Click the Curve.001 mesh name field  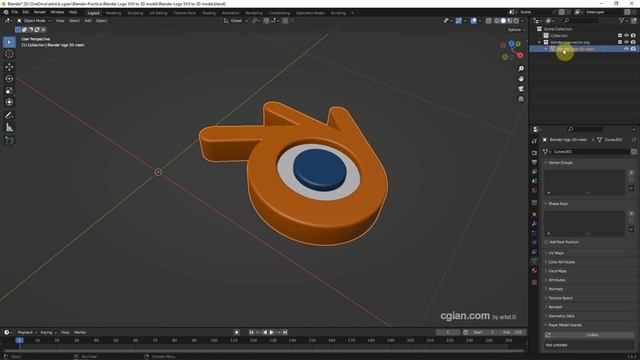point(591,151)
